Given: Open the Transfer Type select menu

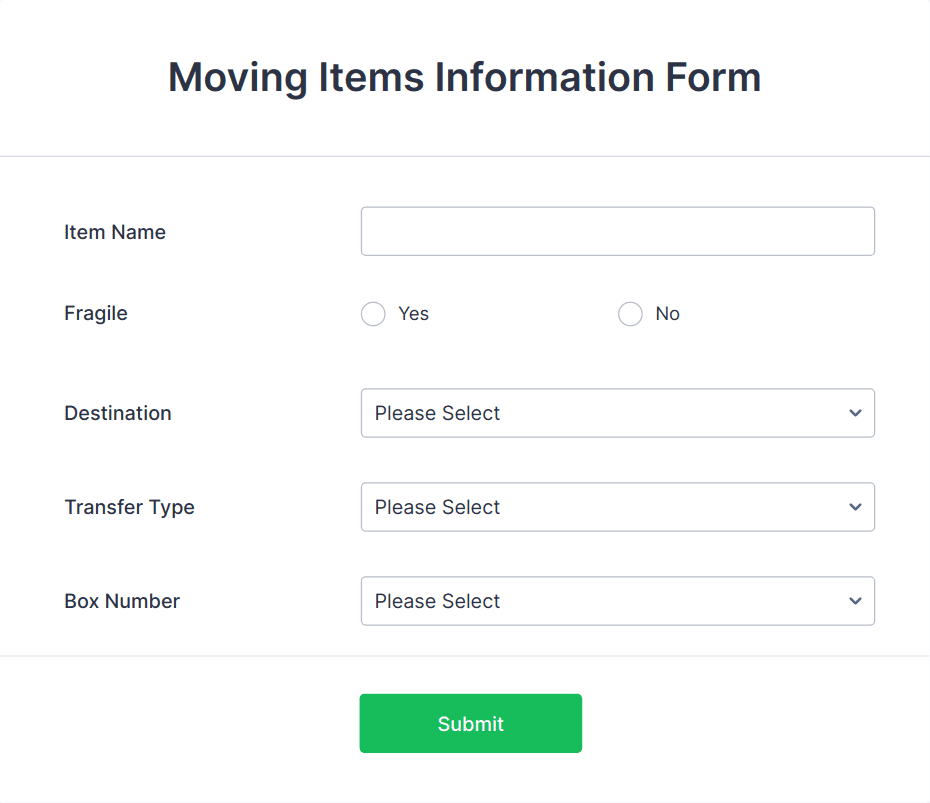Looking at the screenshot, I should (x=617, y=507).
